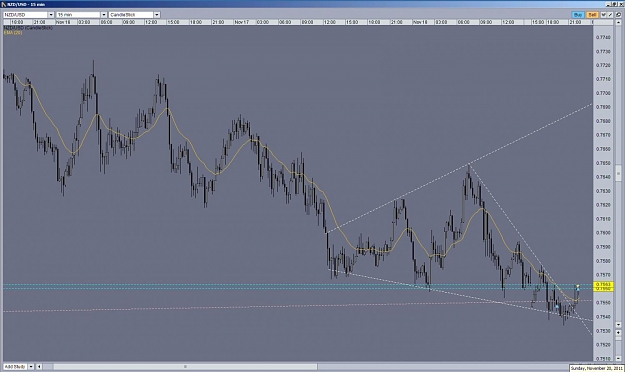Click the 0.7600 price axis label
Screen dimensions: 625x372
tap(603, 233)
